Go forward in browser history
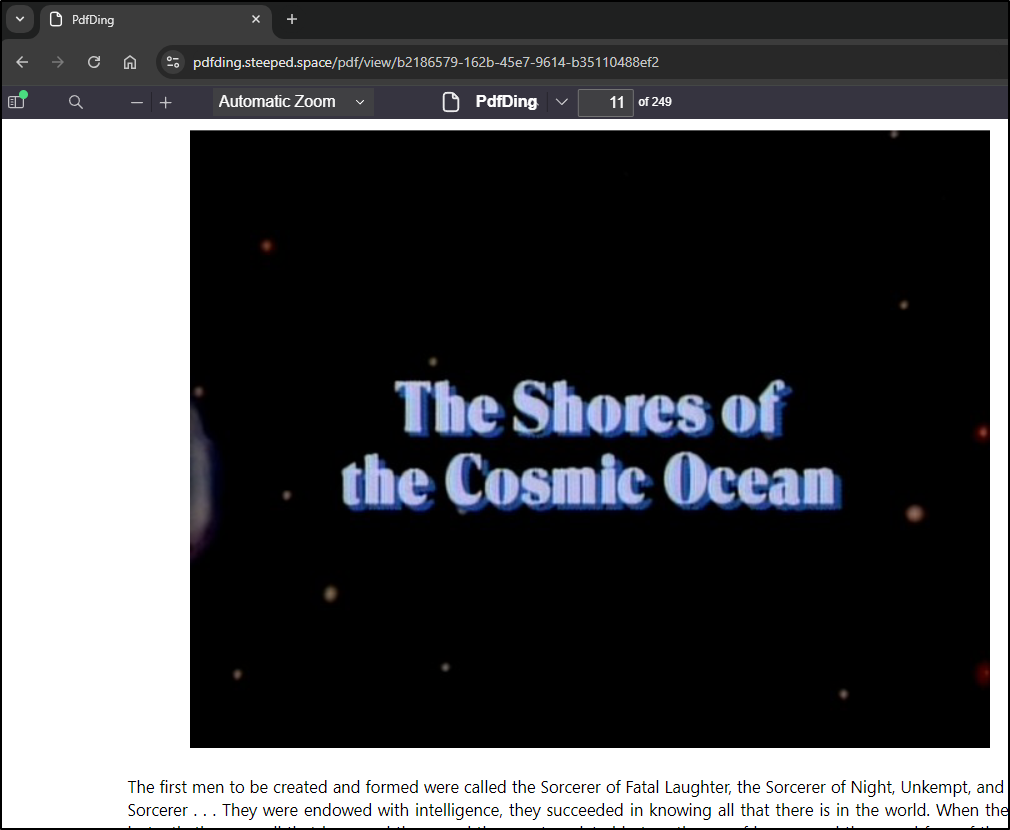The image size is (1010, 830). pyautogui.click(x=58, y=62)
